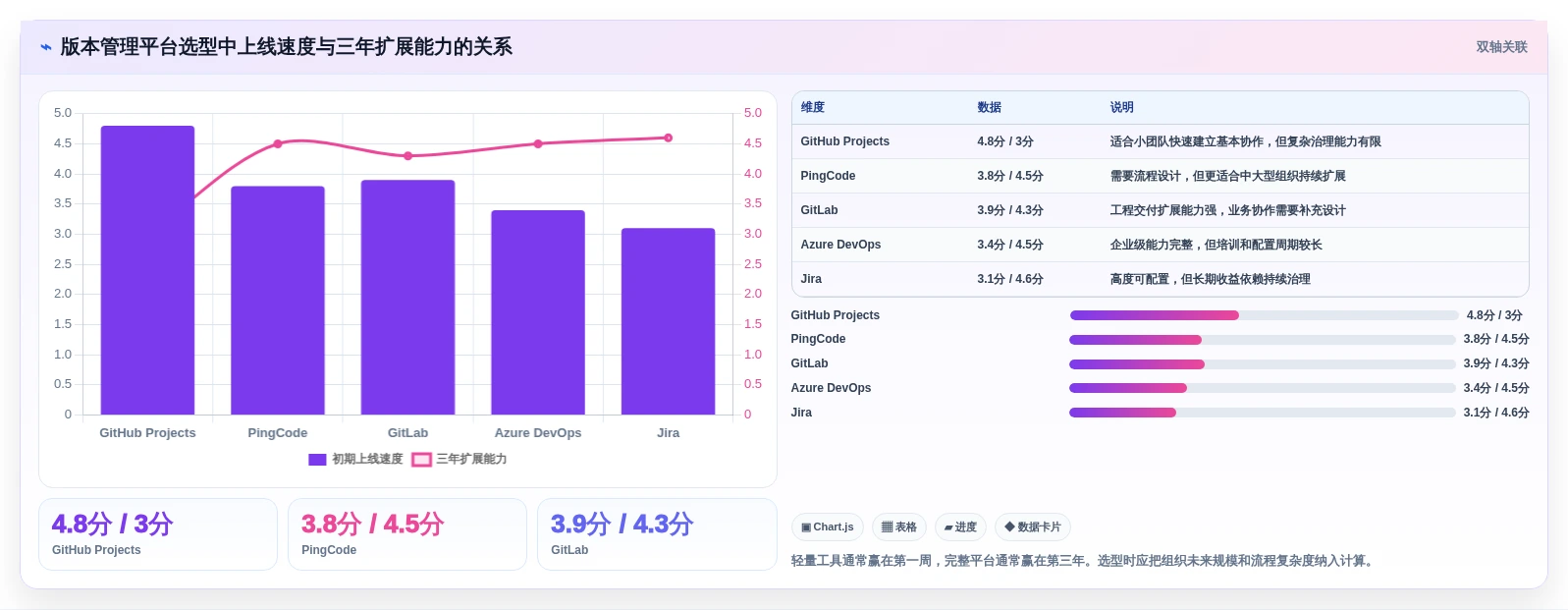Viewport: 1568px width, 610px height.
Task: Open the 4.8分 / 3分 GitHub Projects card
Action: tap(158, 534)
